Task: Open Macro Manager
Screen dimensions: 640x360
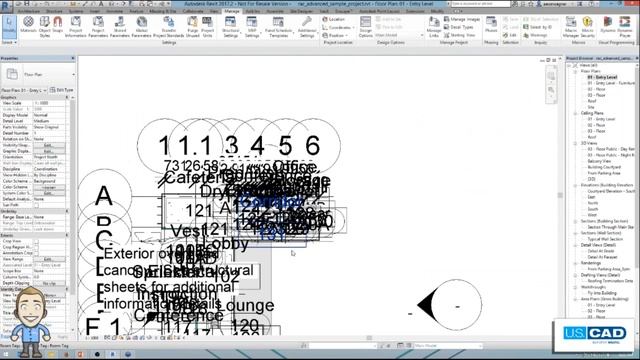Action: (571, 27)
